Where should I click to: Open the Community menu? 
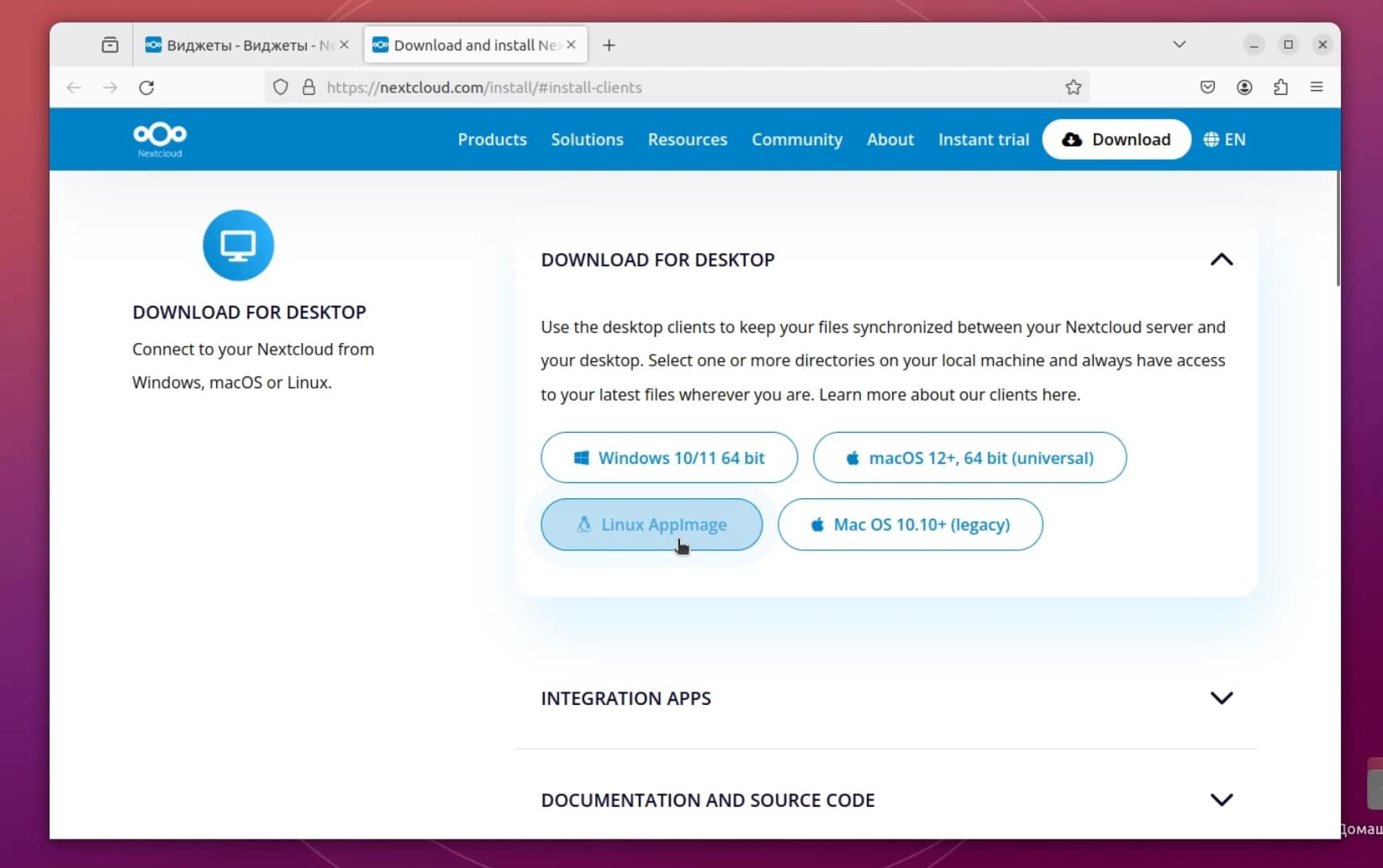point(797,139)
